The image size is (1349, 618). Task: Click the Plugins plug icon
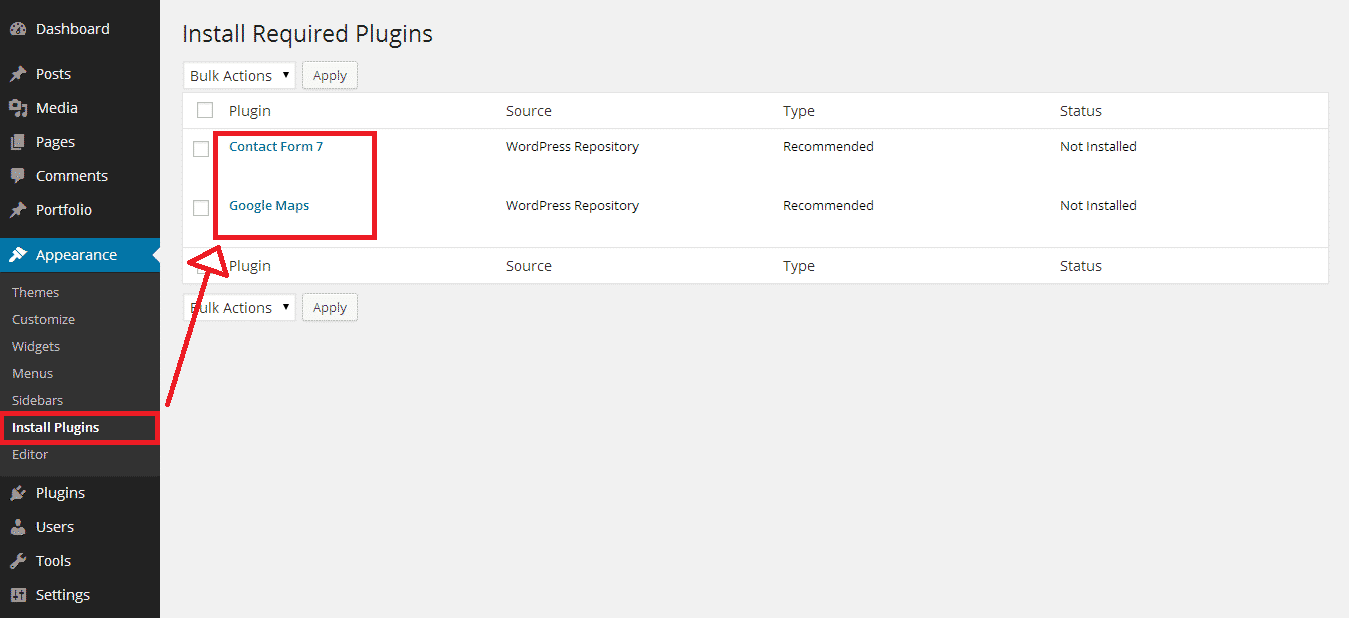pyautogui.click(x=18, y=493)
